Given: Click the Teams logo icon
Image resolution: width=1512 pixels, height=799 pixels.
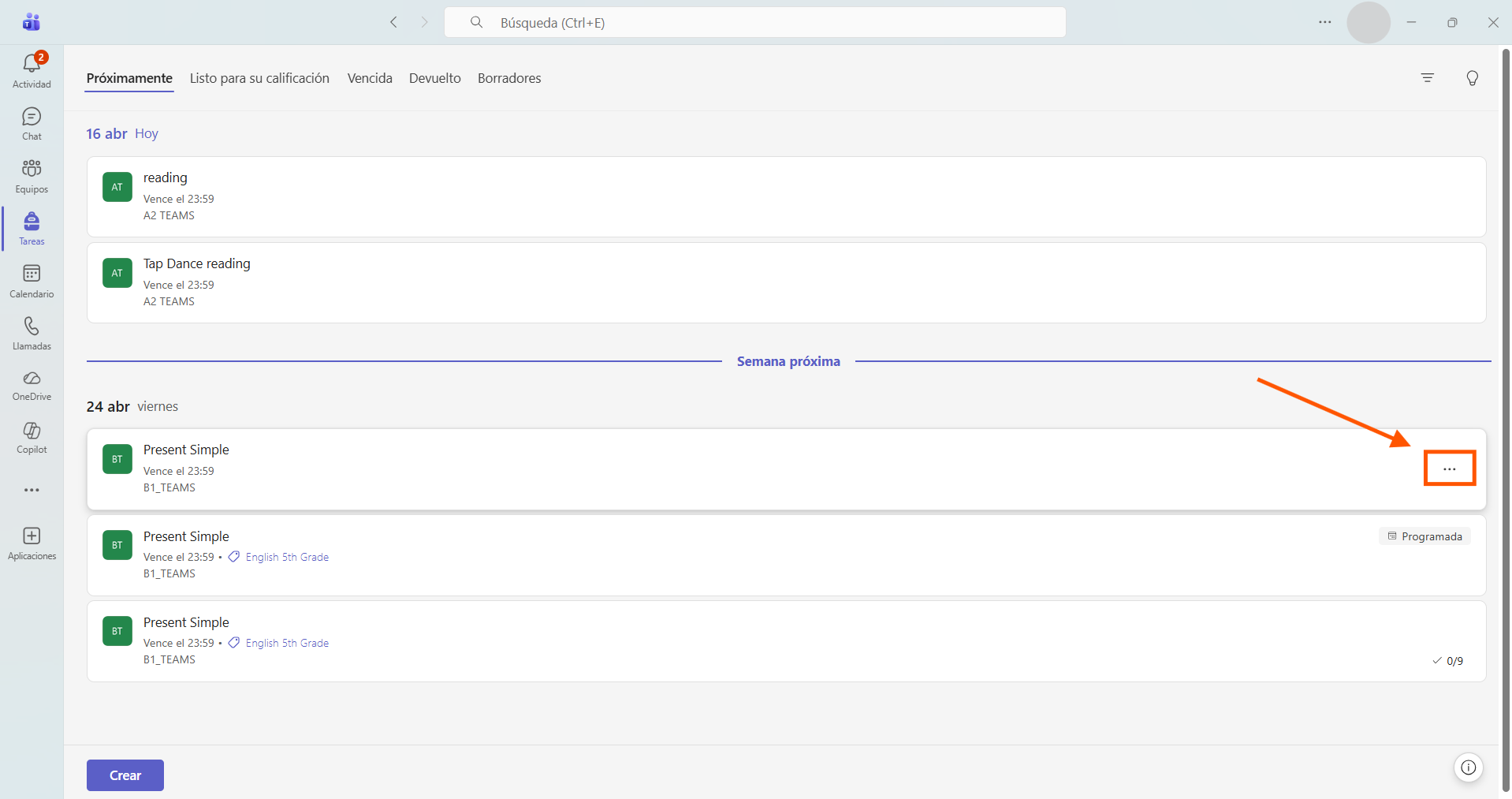Looking at the screenshot, I should click(32, 22).
